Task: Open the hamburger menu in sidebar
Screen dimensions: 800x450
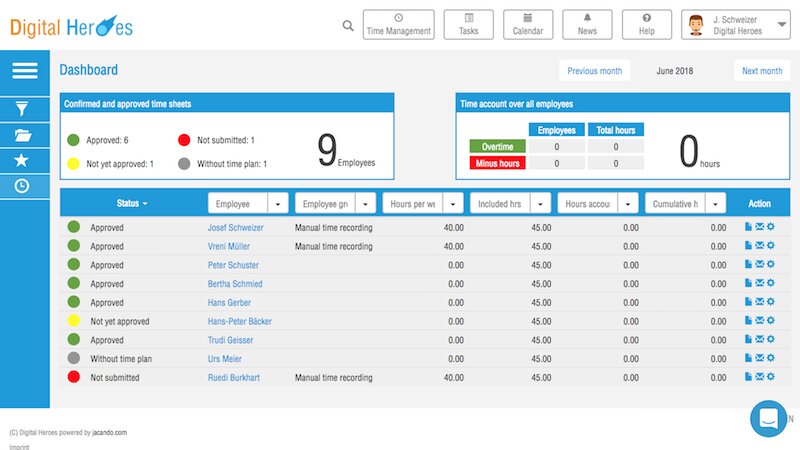Action: coord(24,70)
